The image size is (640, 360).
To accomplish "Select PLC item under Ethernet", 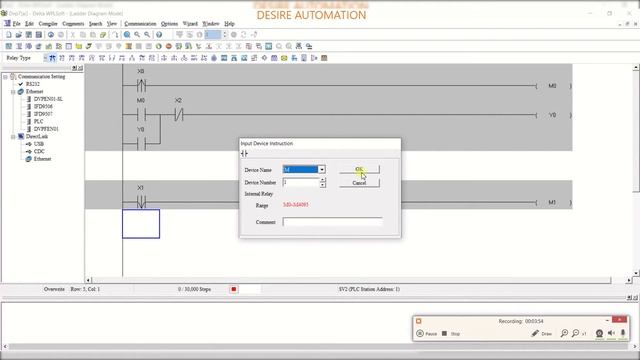I will 38,122.
